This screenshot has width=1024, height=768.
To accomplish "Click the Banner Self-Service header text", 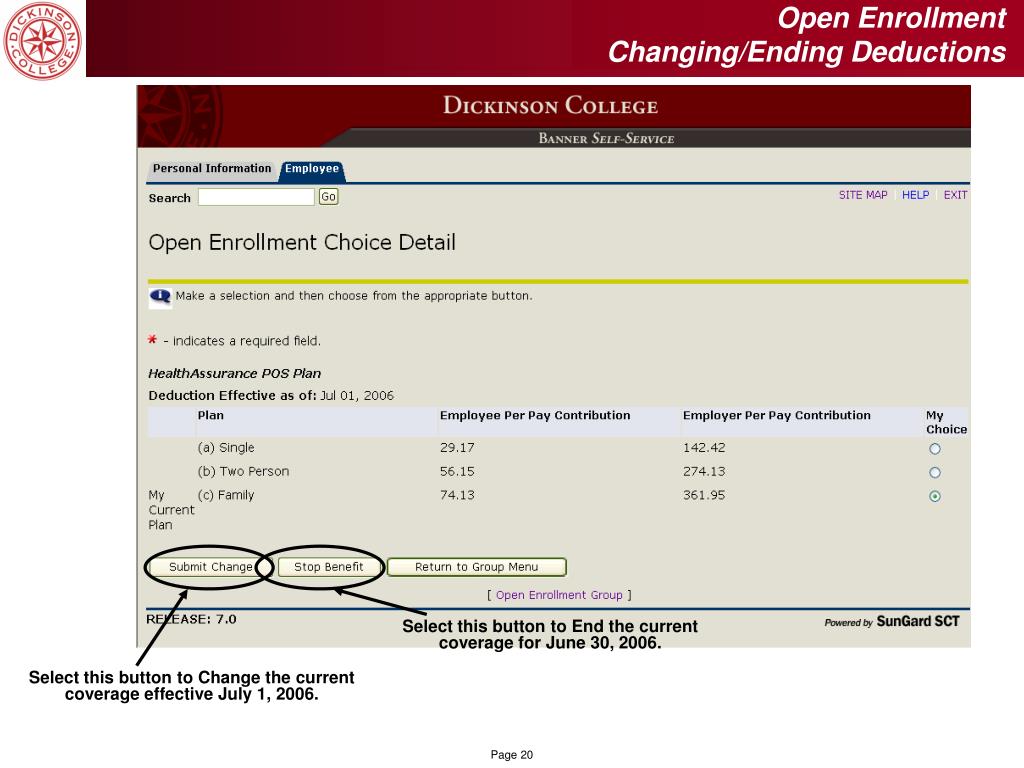I will (x=606, y=138).
